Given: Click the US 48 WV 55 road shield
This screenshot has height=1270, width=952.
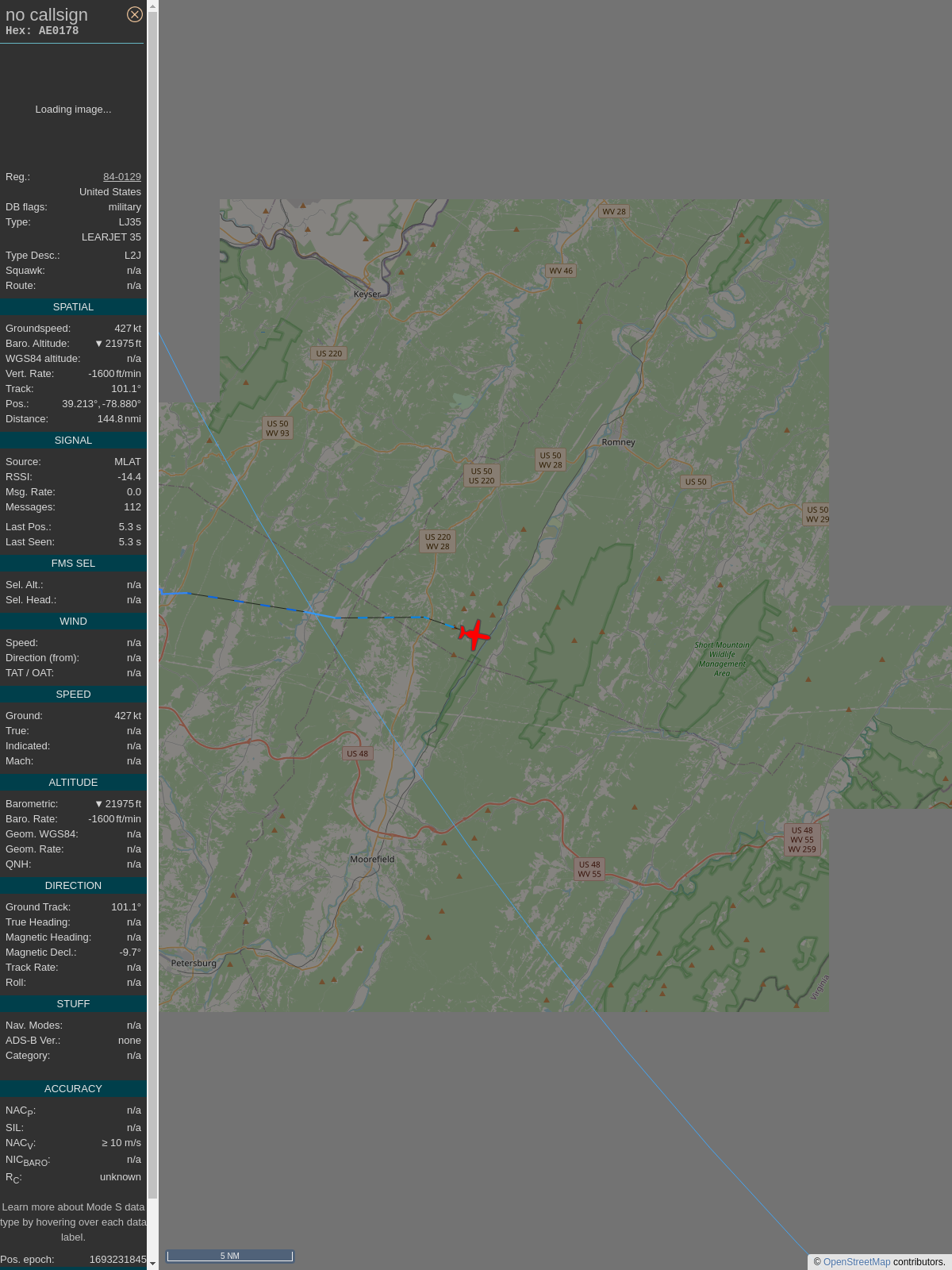Looking at the screenshot, I should [x=589, y=869].
